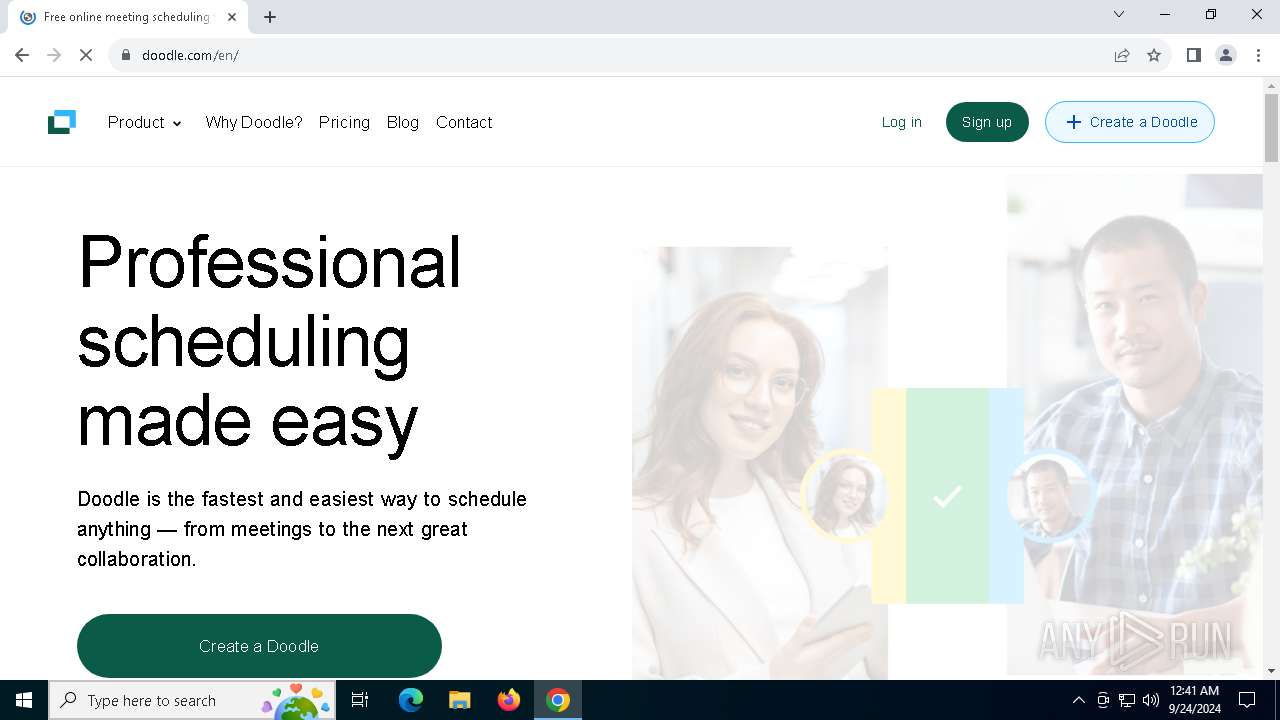
Task: Open the volume icon in the system tray
Action: pos(1151,700)
